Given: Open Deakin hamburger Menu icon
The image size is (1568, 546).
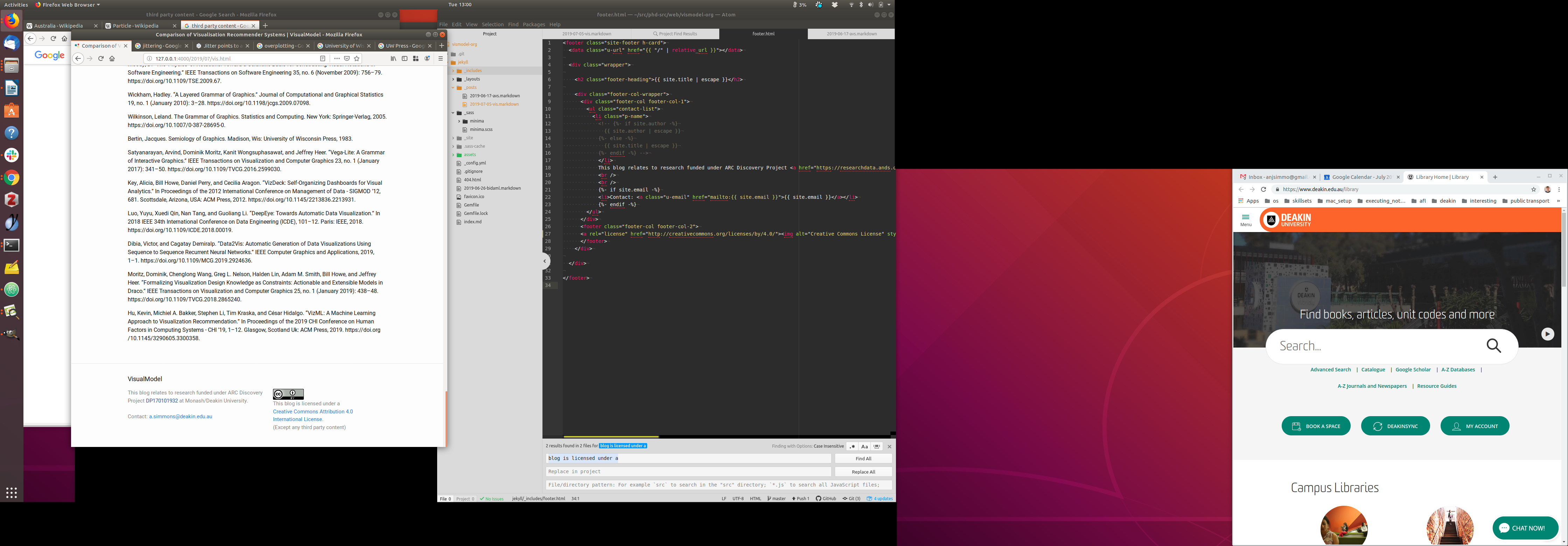Looking at the screenshot, I should pos(1245,219).
